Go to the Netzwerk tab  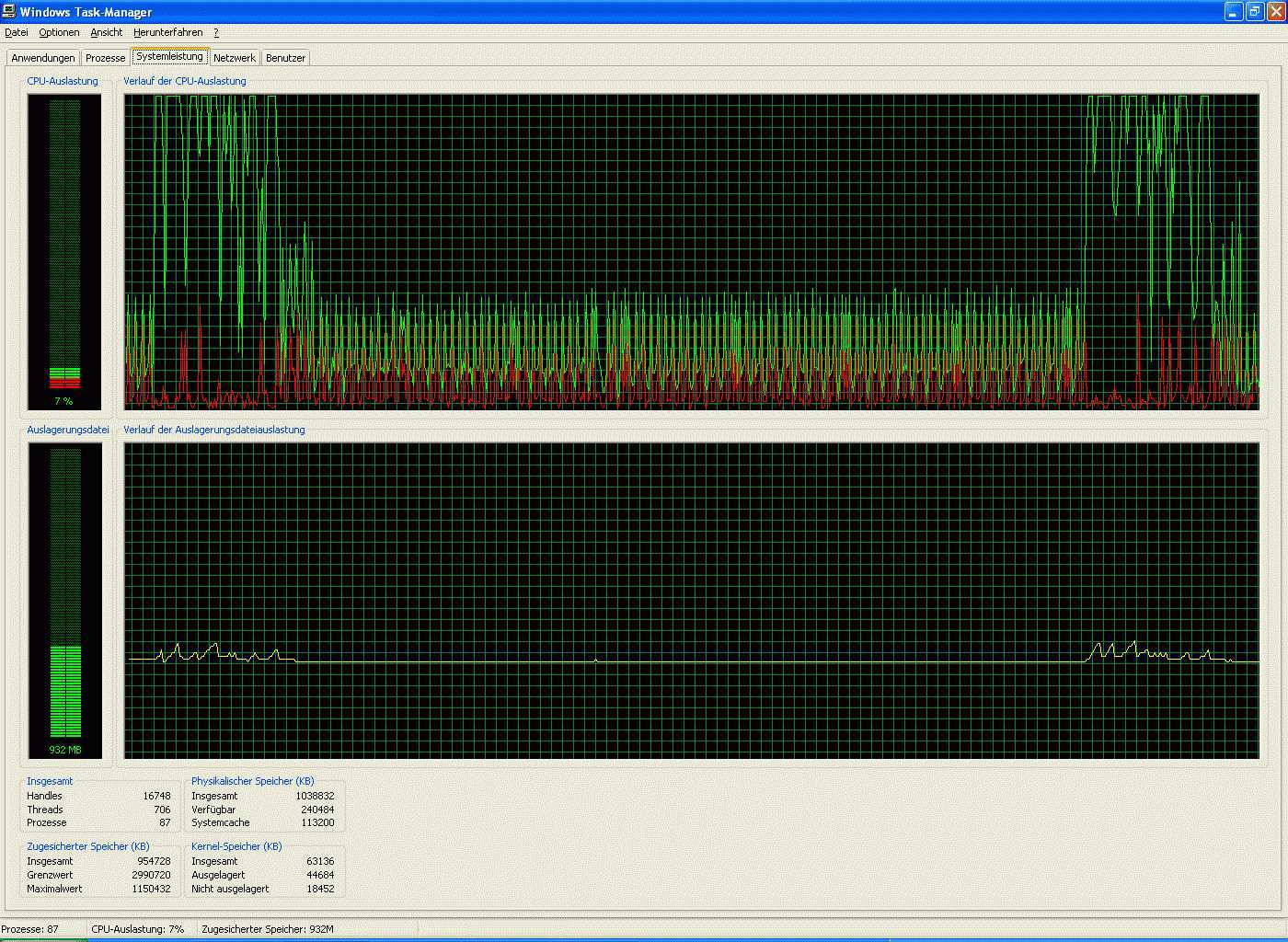tap(235, 58)
